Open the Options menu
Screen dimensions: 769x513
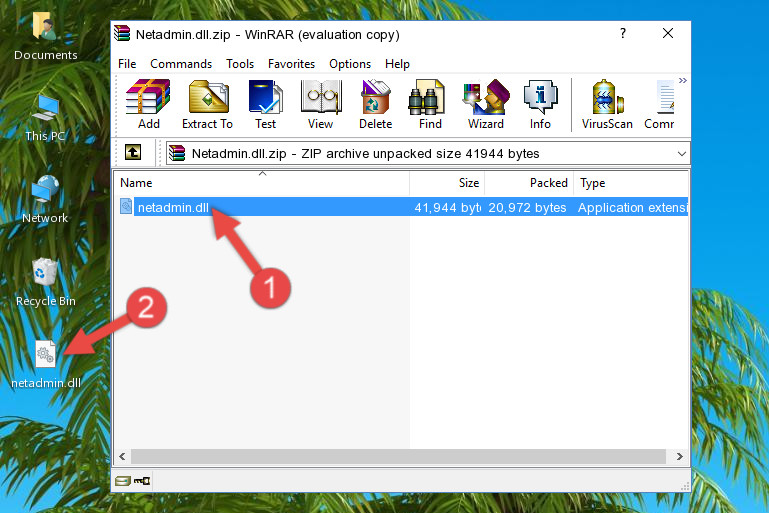pyautogui.click(x=350, y=64)
